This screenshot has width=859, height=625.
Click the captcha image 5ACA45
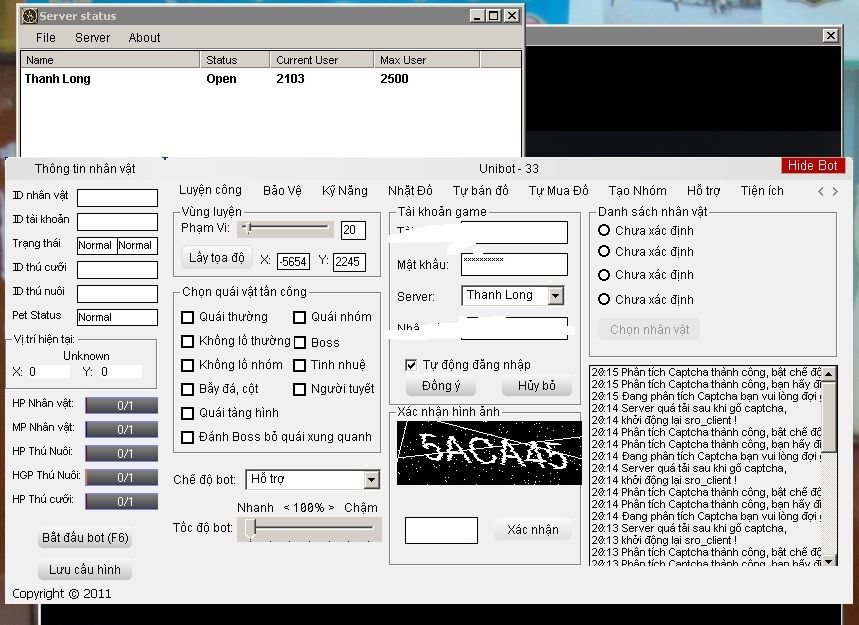(489, 452)
